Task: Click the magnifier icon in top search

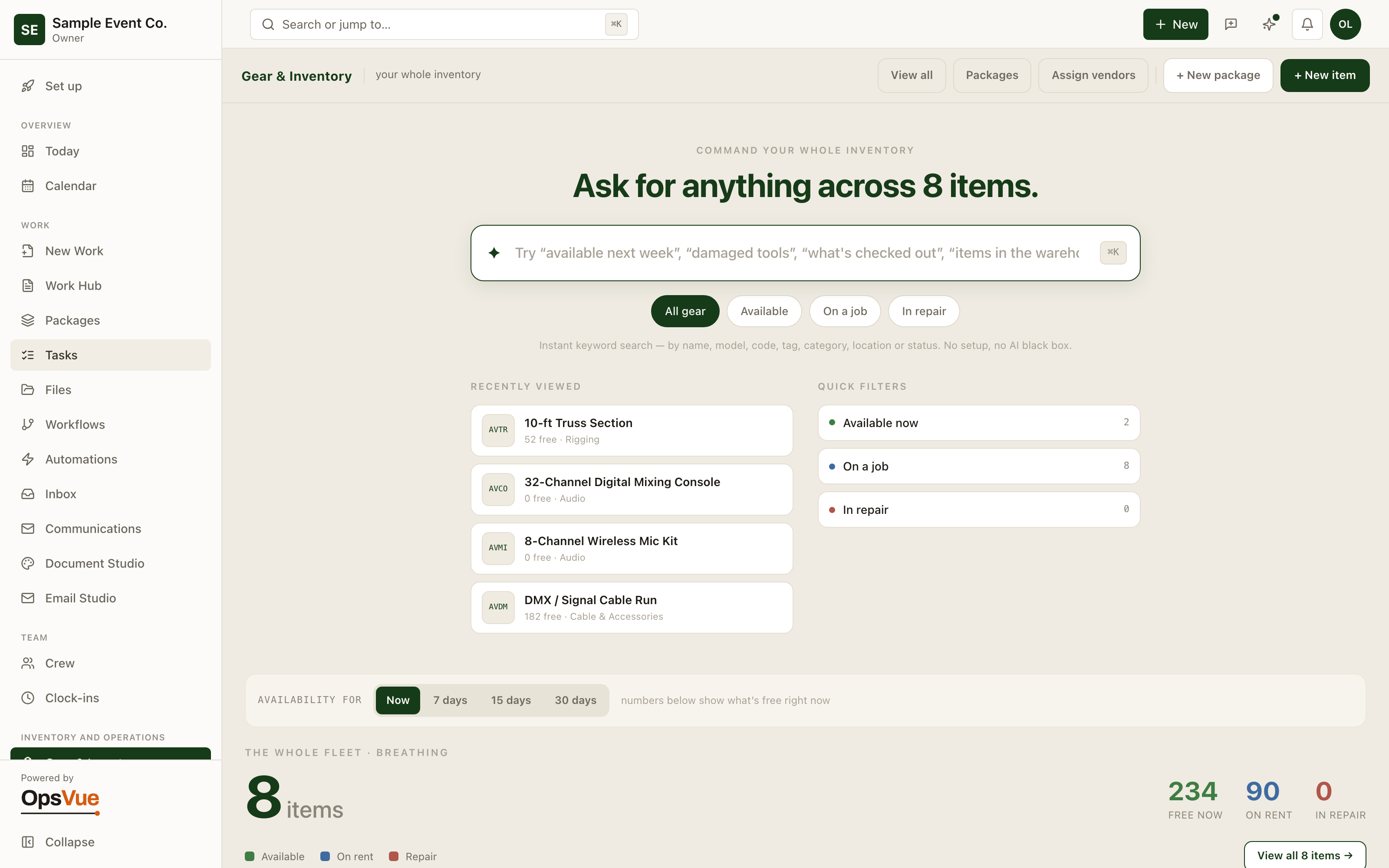Action: click(268, 24)
